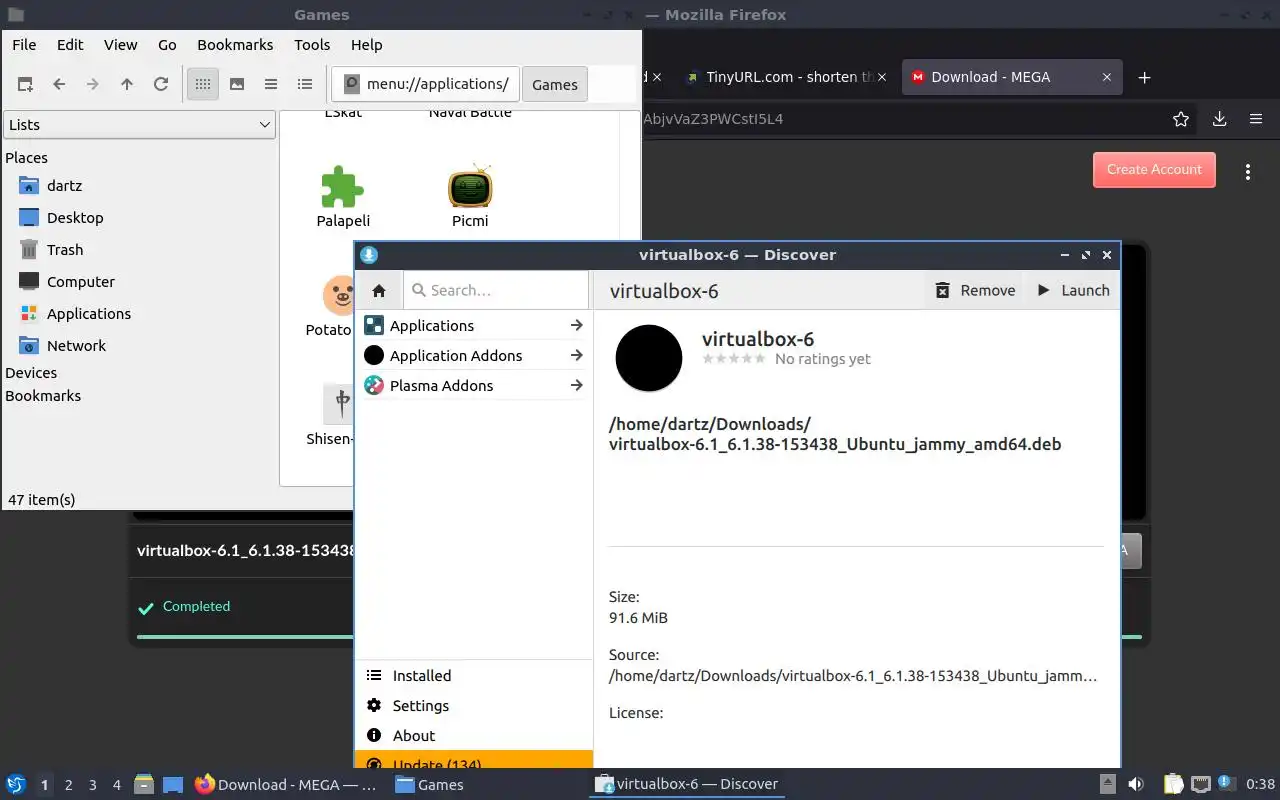Open a new Firefox tab
Viewport: 1280px width, 800px height.
(1145, 77)
